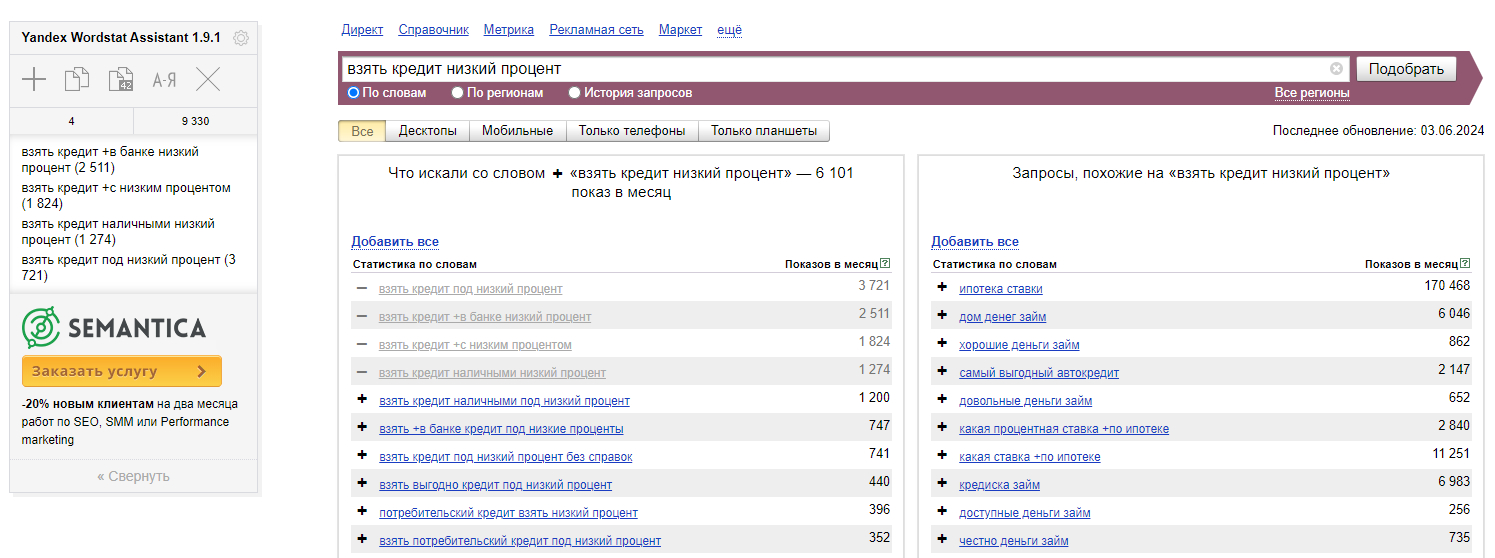Add 'какая ставка +по ипотеке' with plus
The height and width of the screenshot is (558, 1495).
942,456
